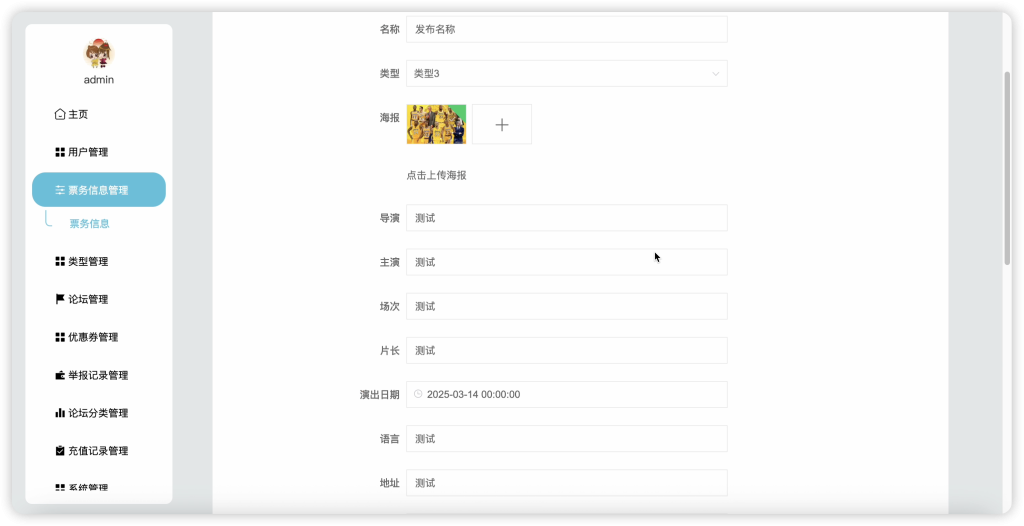This screenshot has height=526, width=1024.
Task: Click the chevron arrow of 类型 dropdown
Action: [x=716, y=74]
